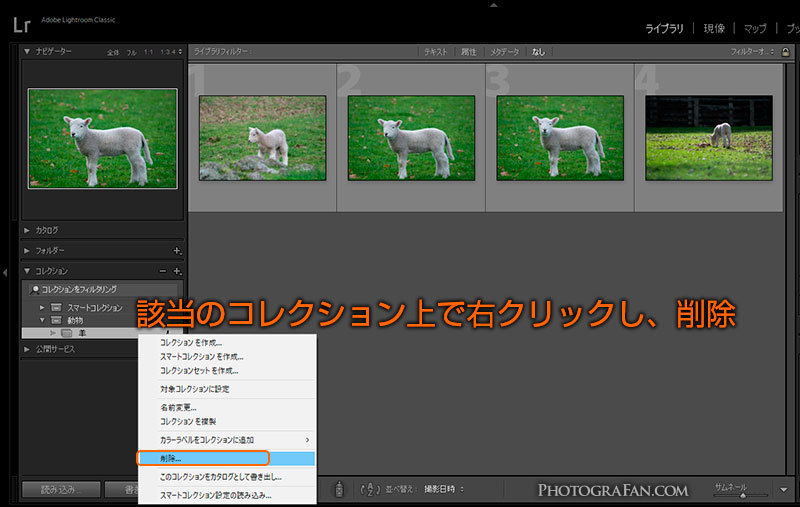This screenshot has height=507, width=800.
Task: Open the toolbar content dropdown arrow
Action: (784, 490)
